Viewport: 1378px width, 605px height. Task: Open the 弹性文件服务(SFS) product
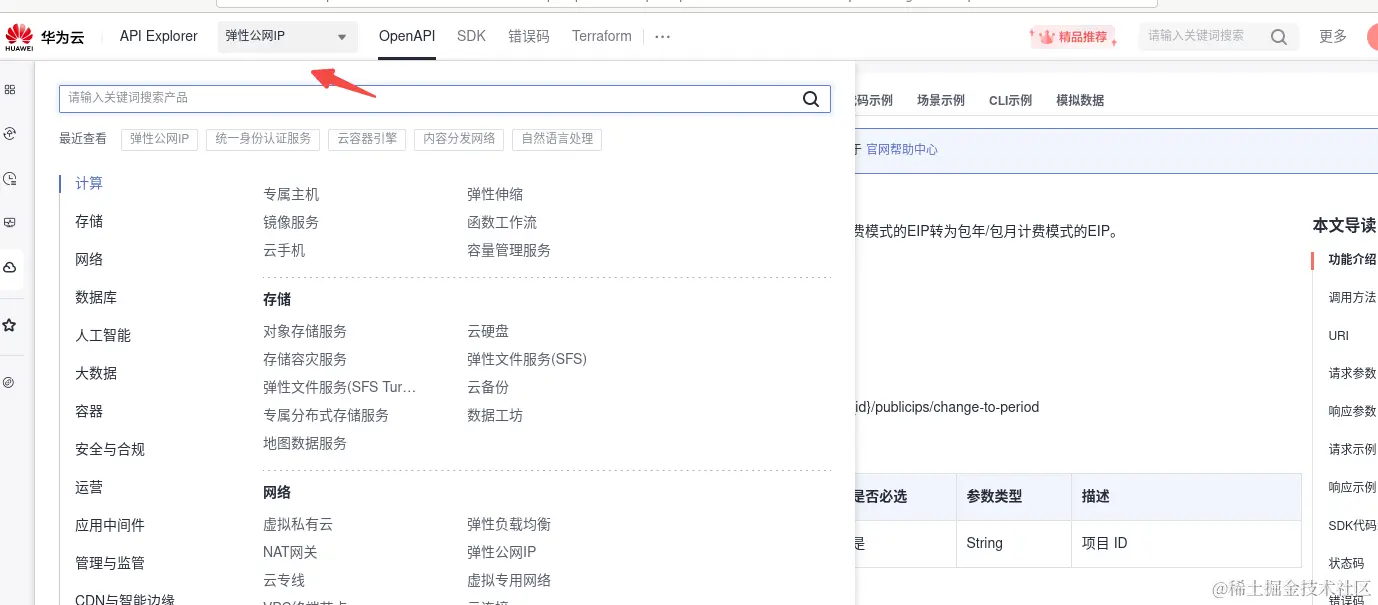tap(527, 359)
